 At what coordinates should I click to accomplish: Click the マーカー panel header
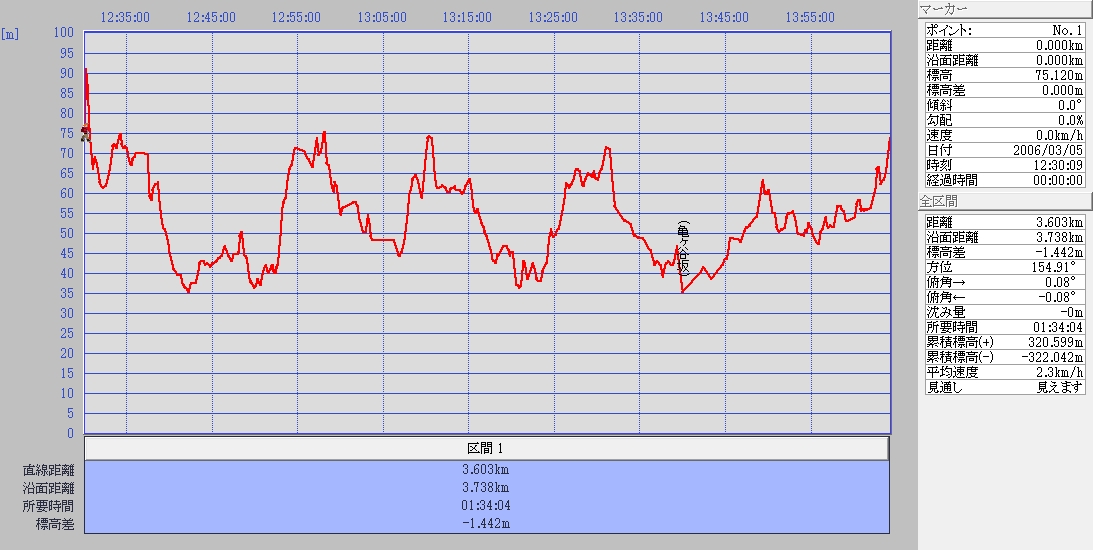click(1003, 10)
